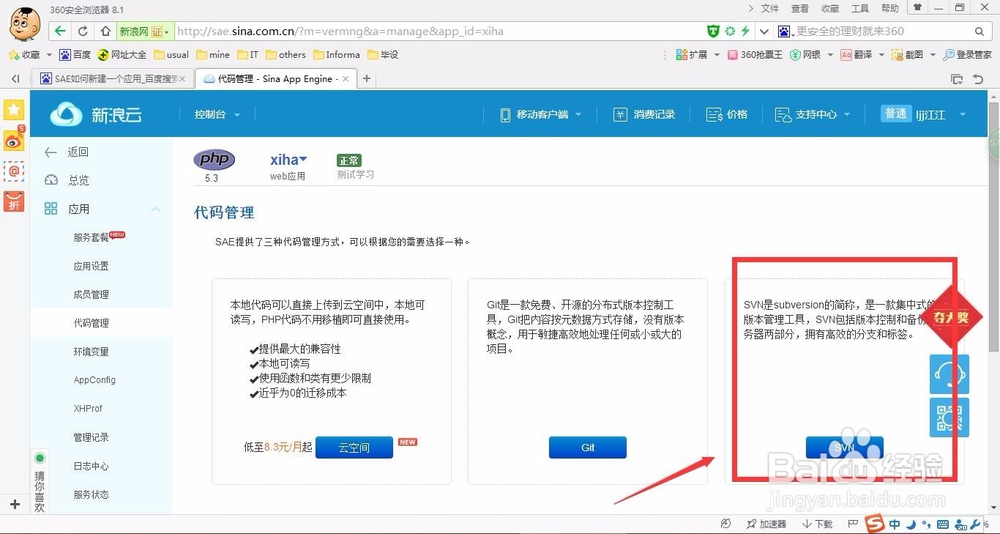Open the 折 discount sidebar icon
1000x534 pixels.
click(x=14, y=202)
